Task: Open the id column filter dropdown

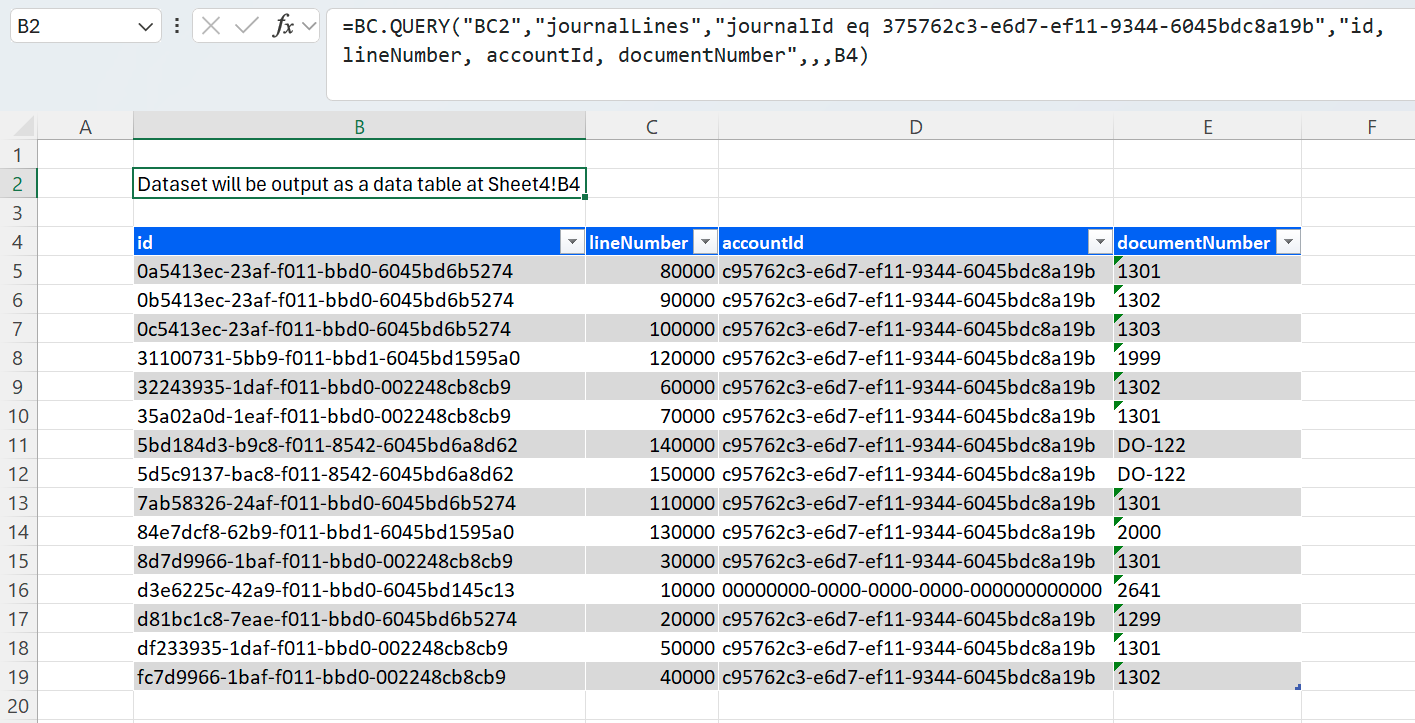Action: [x=572, y=242]
